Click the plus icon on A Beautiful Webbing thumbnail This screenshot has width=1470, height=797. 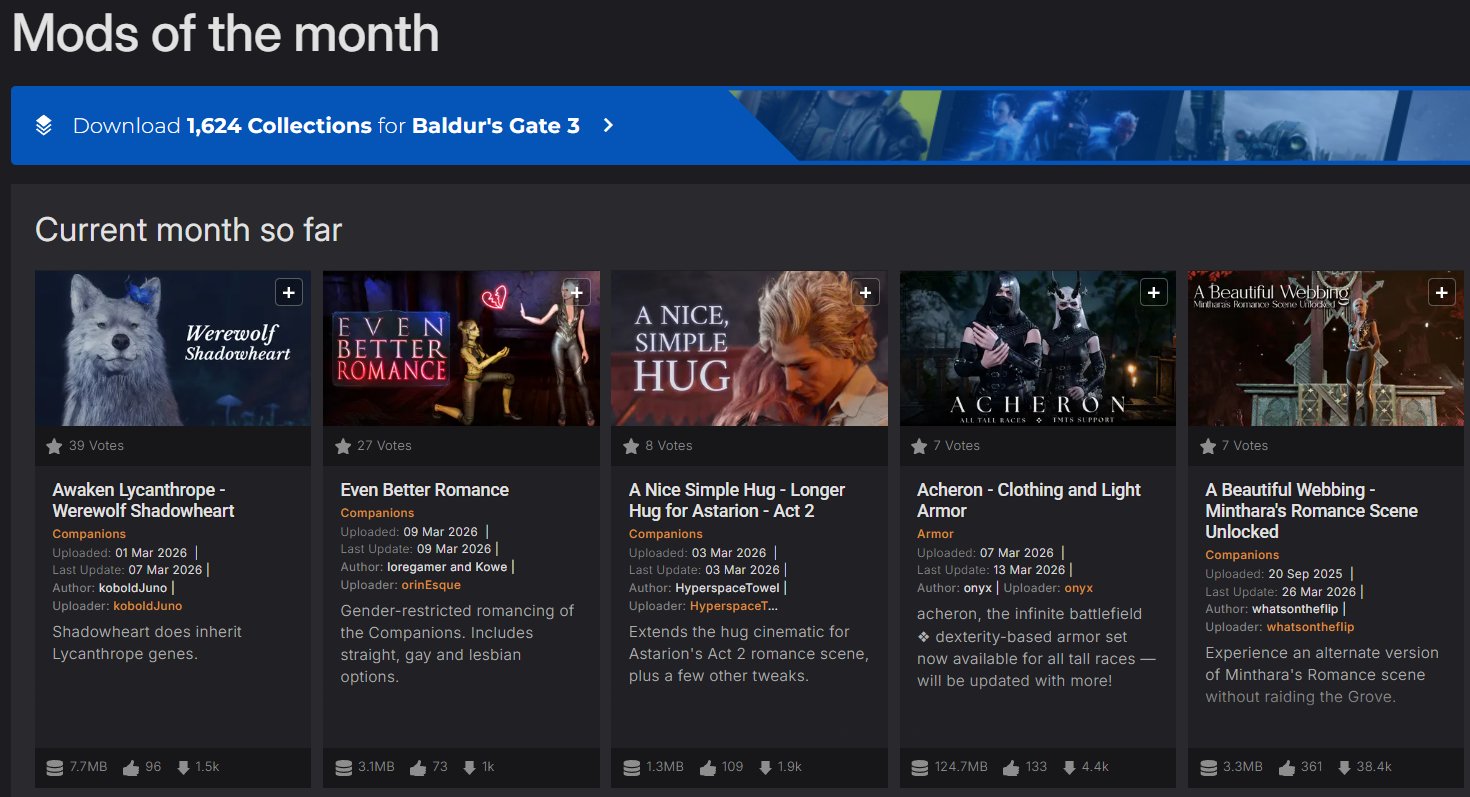(x=1442, y=292)
